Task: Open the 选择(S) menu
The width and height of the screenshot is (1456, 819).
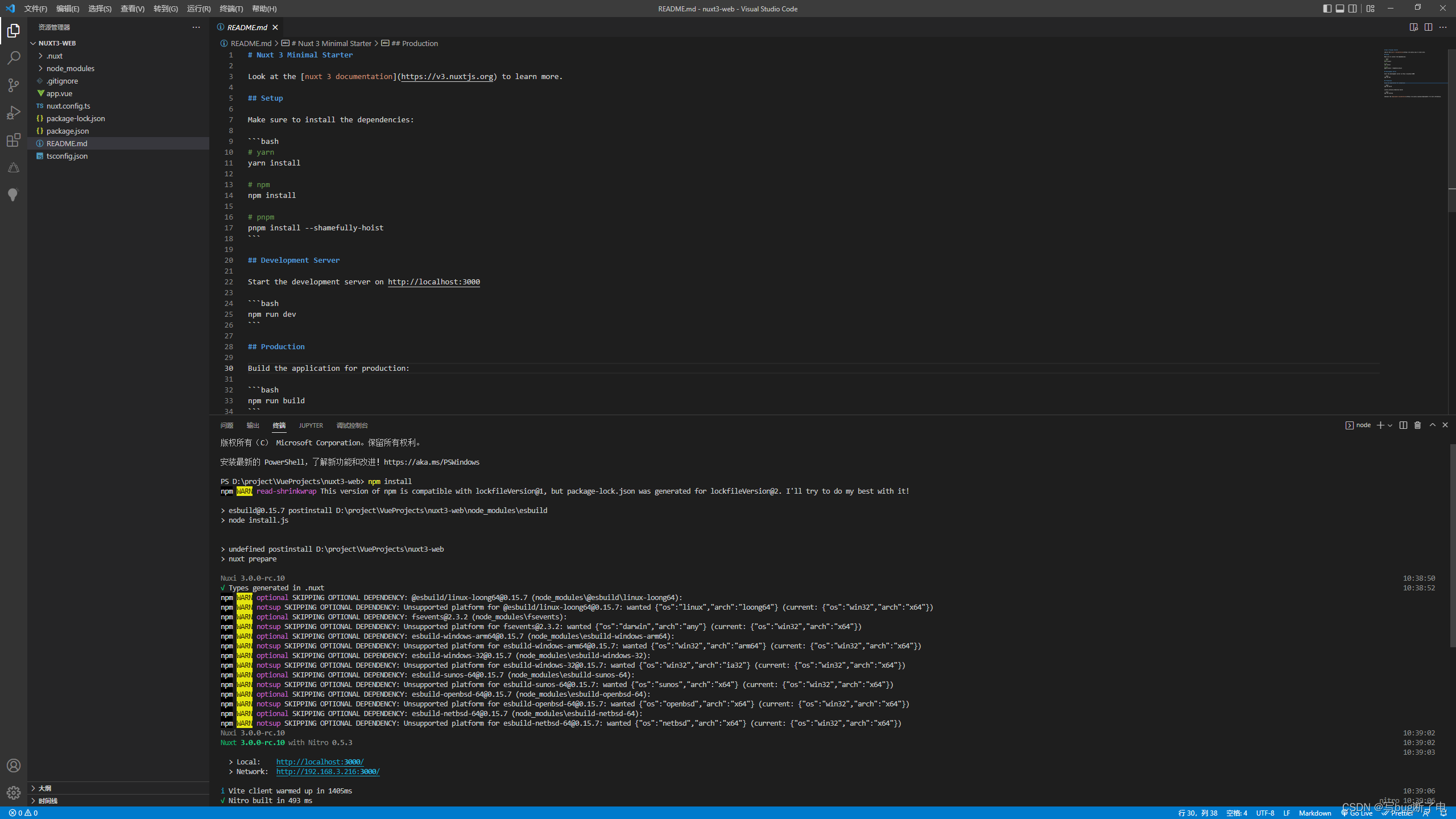Action: coord(100,9)
